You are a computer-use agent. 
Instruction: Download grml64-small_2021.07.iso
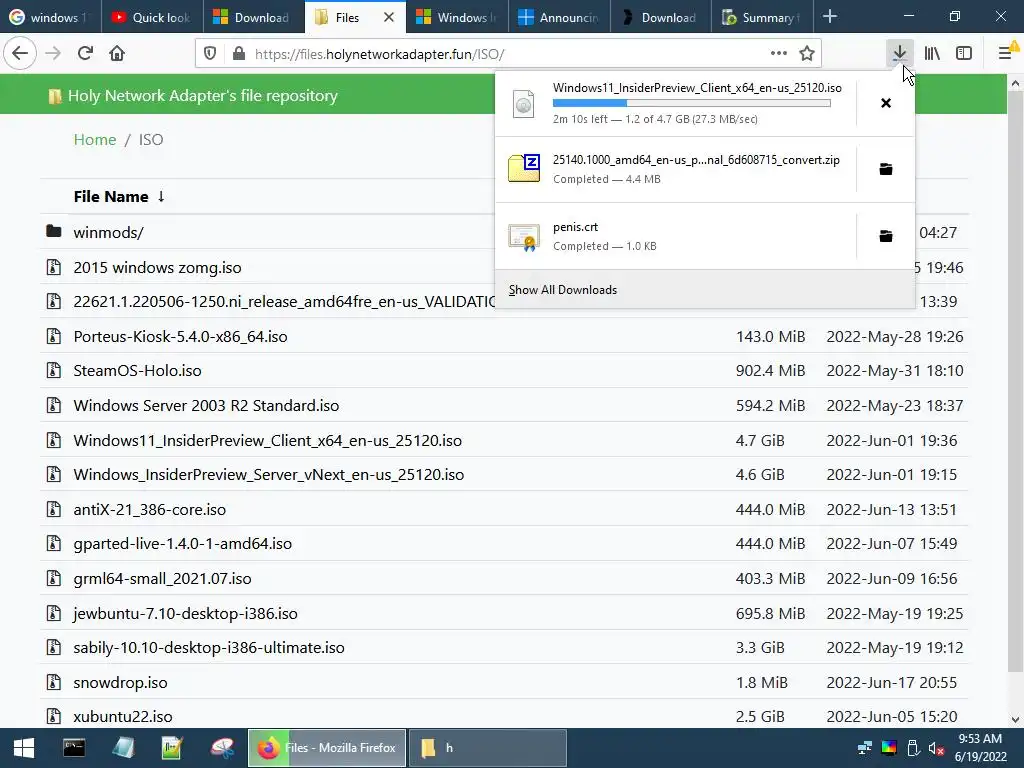tap(163, 579)
